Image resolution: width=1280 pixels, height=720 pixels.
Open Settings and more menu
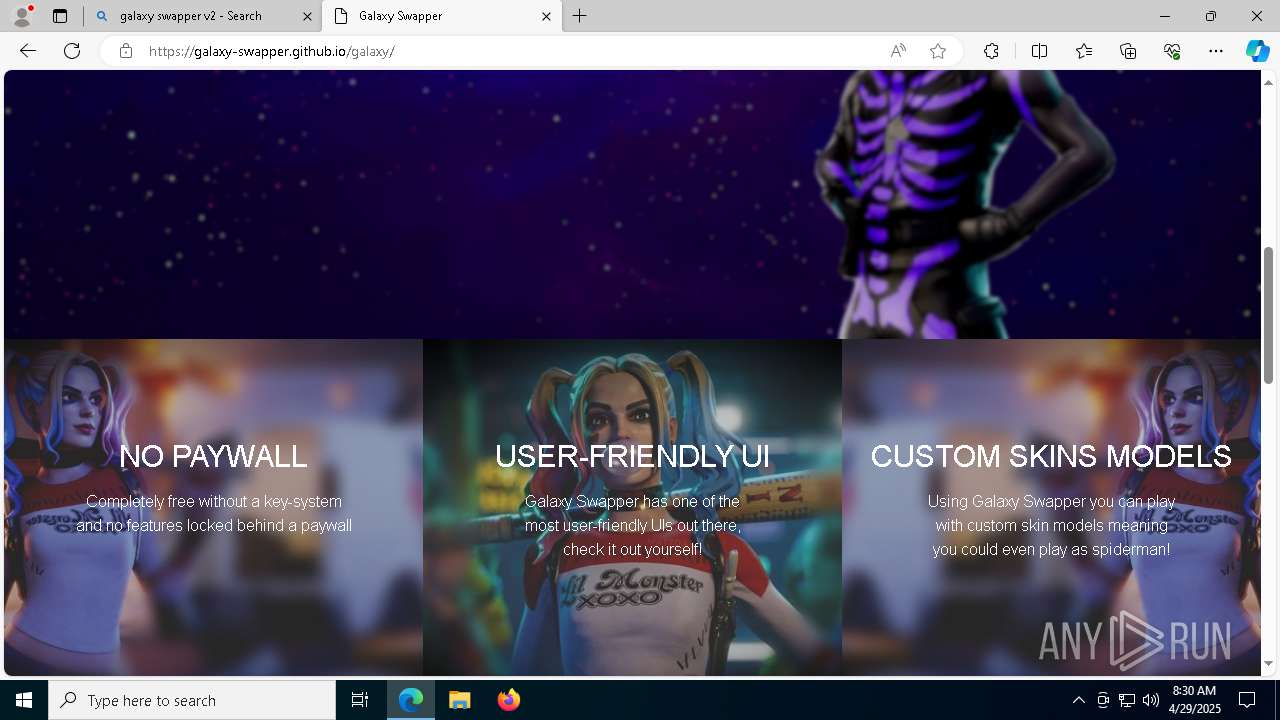click(x=1216, y=51)
